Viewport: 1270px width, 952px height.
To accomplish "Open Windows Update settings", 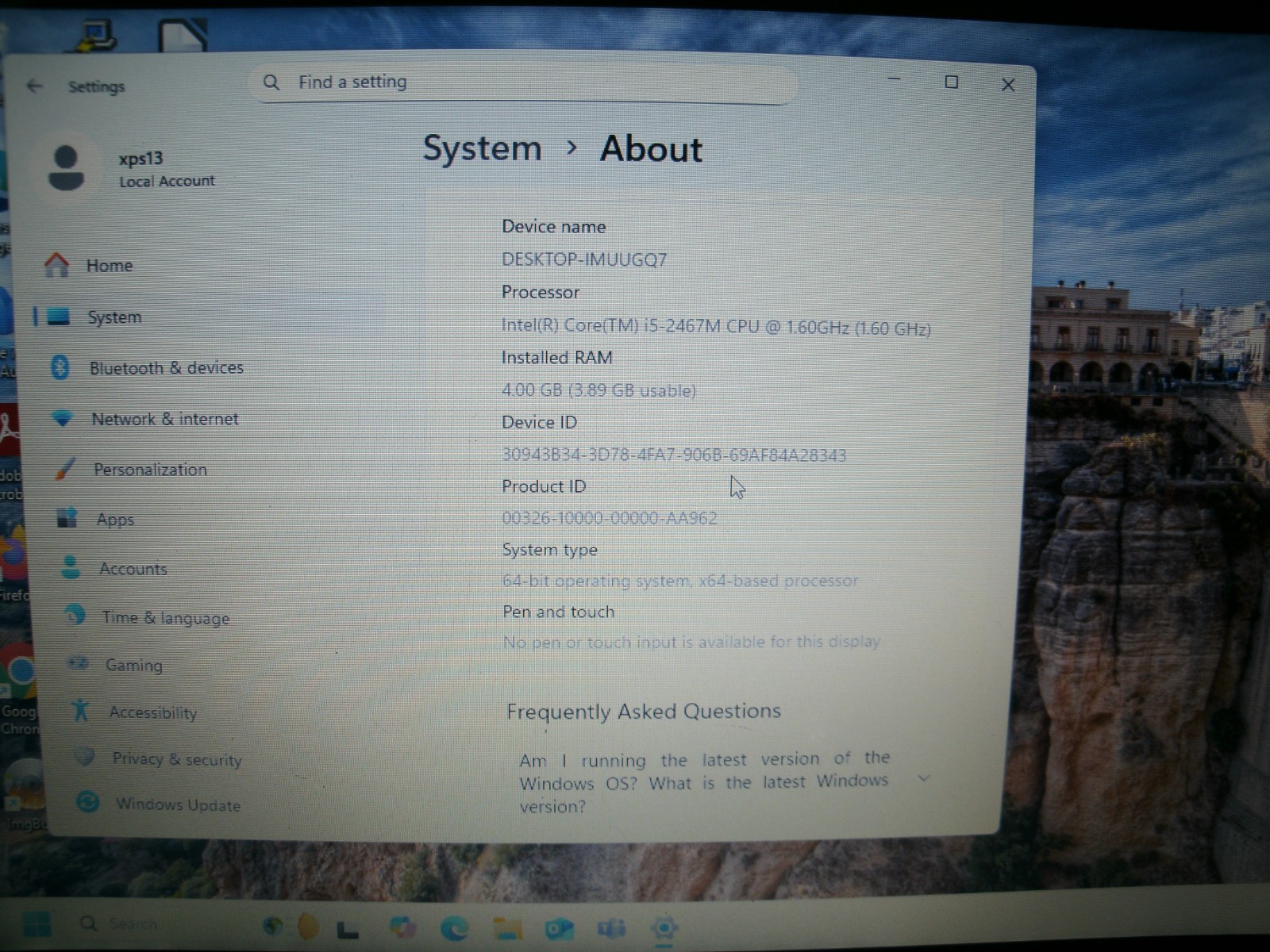I will click(178, 804).
